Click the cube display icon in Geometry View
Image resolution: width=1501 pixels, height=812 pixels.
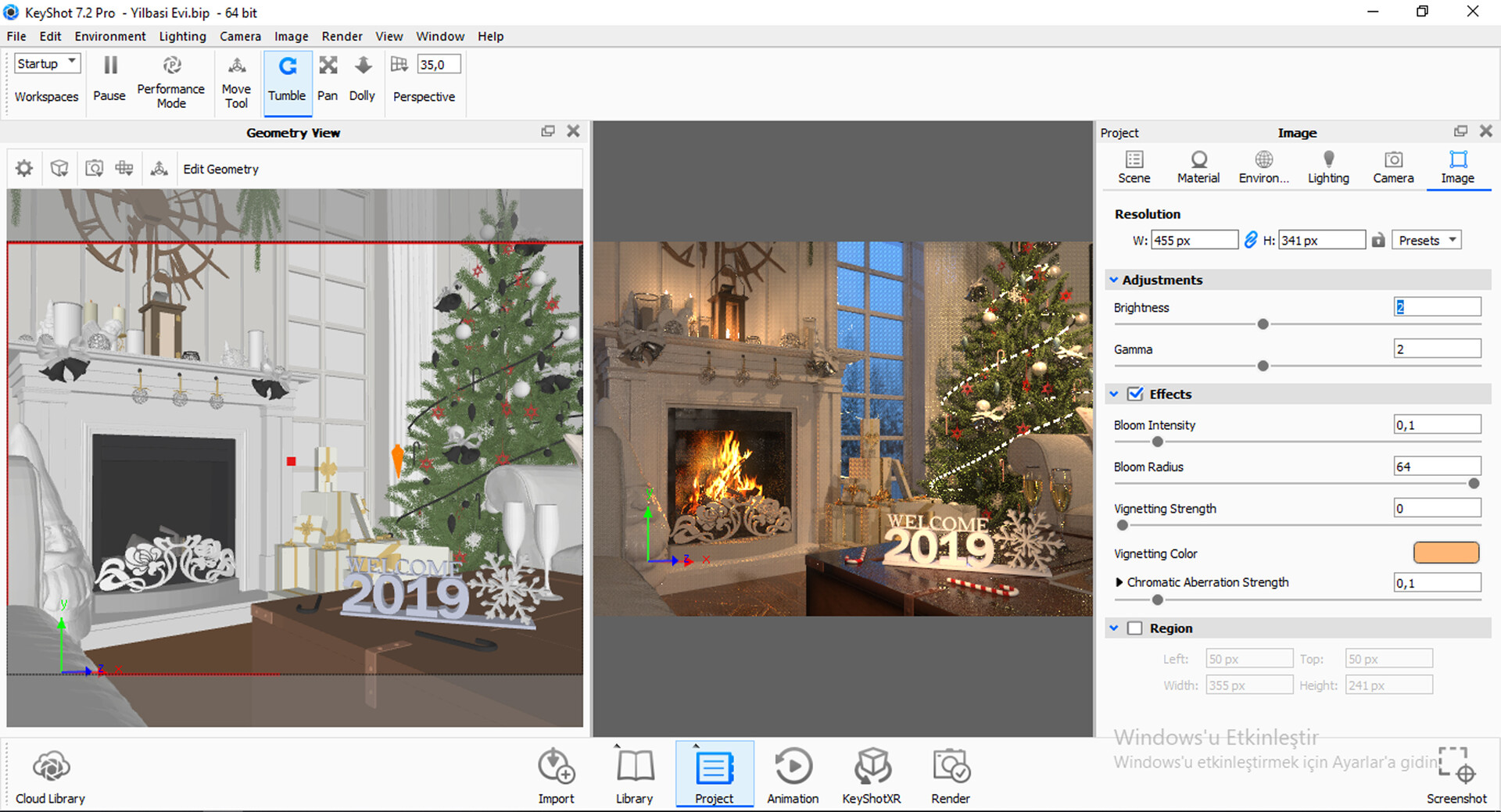click(59, 168)
